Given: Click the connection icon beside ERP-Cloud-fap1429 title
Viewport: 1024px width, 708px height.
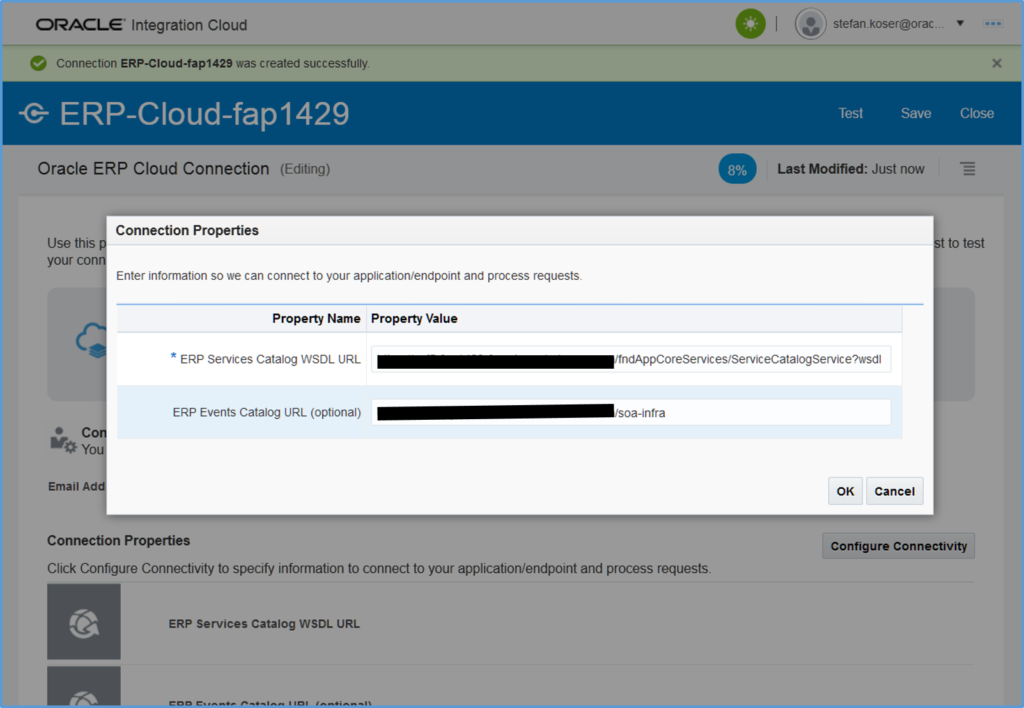Looking at the screenshot, I should [33, 114].
